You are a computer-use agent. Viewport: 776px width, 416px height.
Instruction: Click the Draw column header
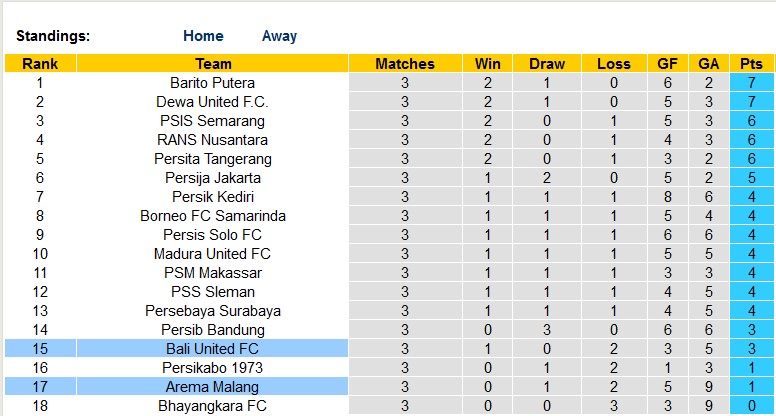pos(547,63)
